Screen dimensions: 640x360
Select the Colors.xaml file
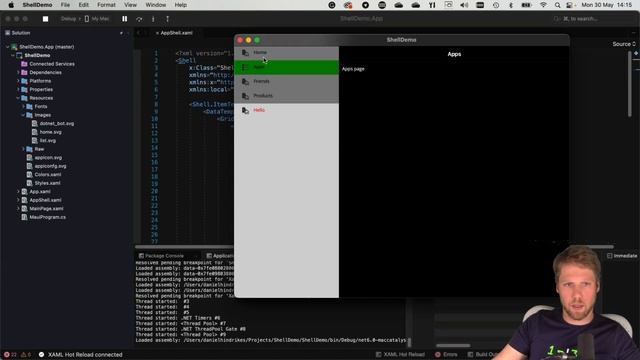click(48, 175)
